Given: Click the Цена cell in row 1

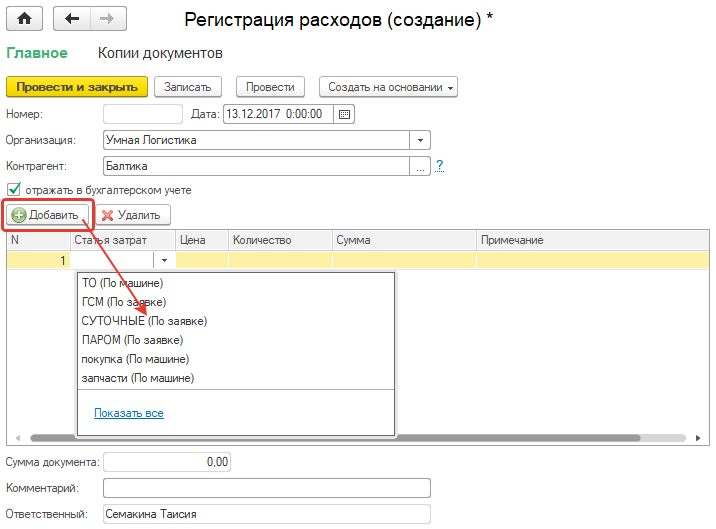Looking at the screenshot, I should (202, 260).
